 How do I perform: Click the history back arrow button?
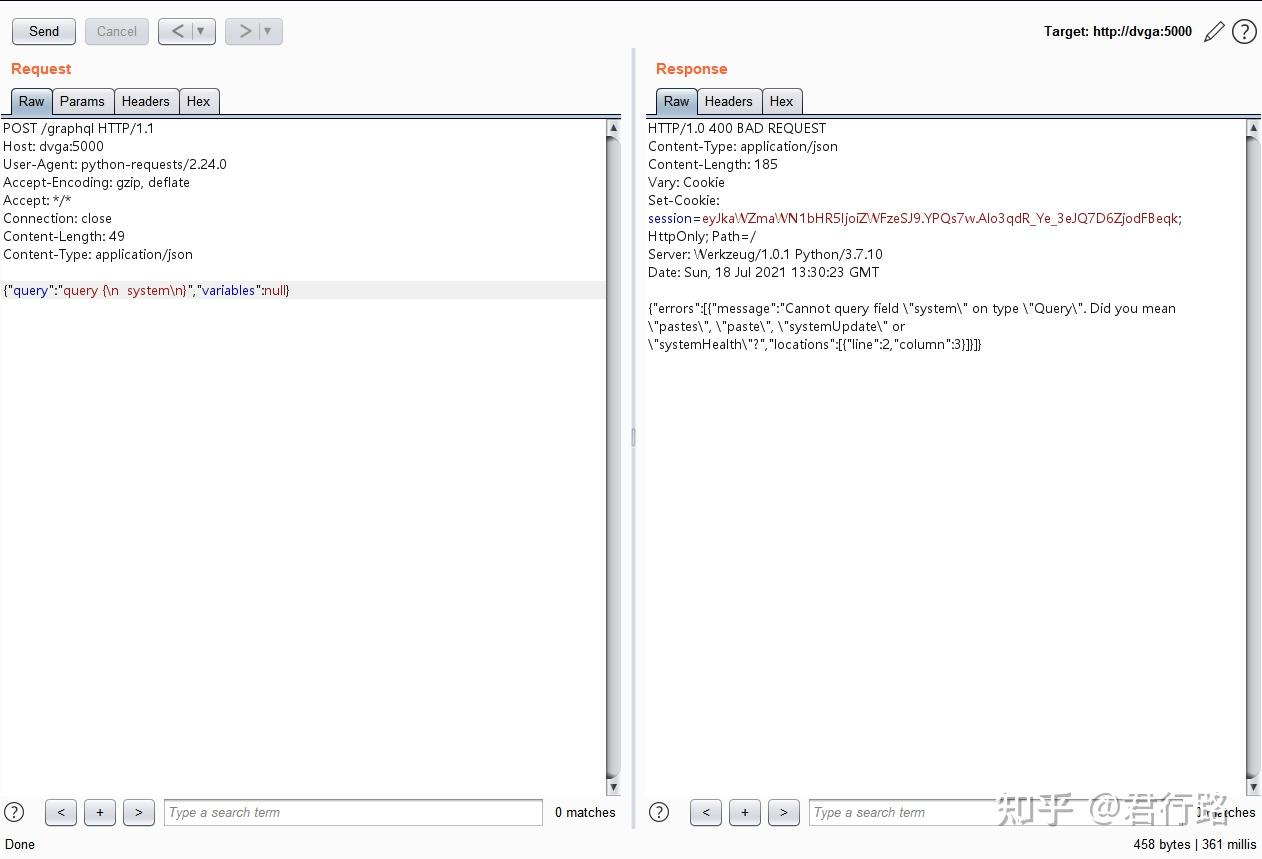coord(177,31)
